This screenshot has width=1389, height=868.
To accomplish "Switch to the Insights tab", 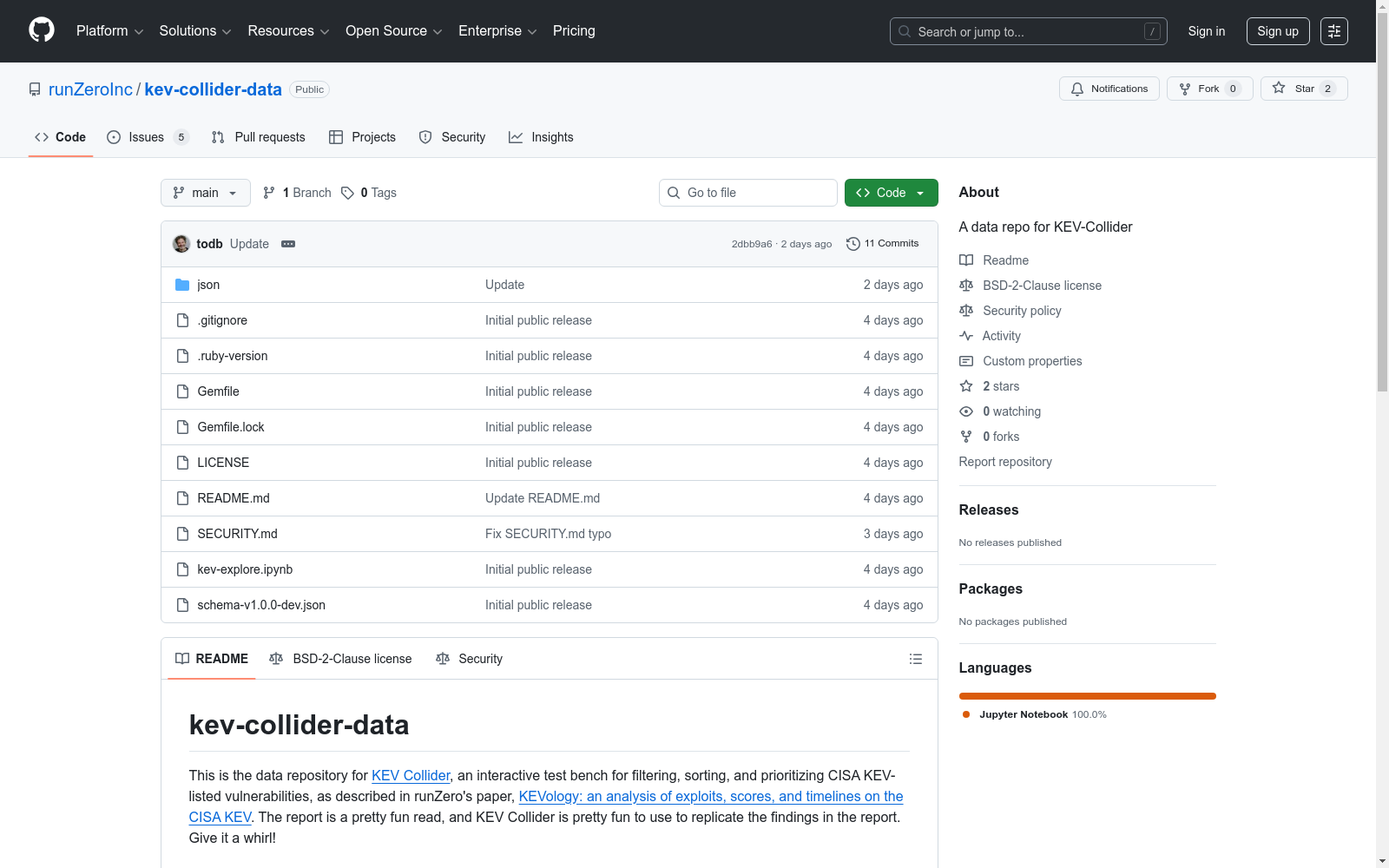I will click(x=541, y=137).
